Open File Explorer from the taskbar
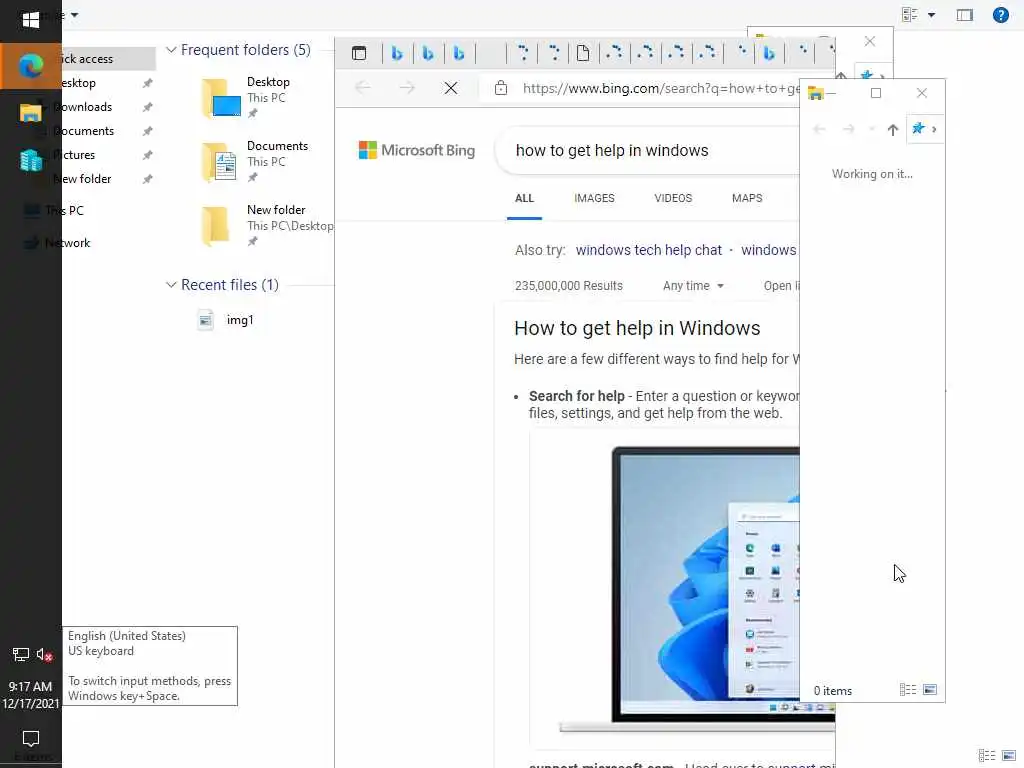This screenshot has height=768, width=1024. 31,112
